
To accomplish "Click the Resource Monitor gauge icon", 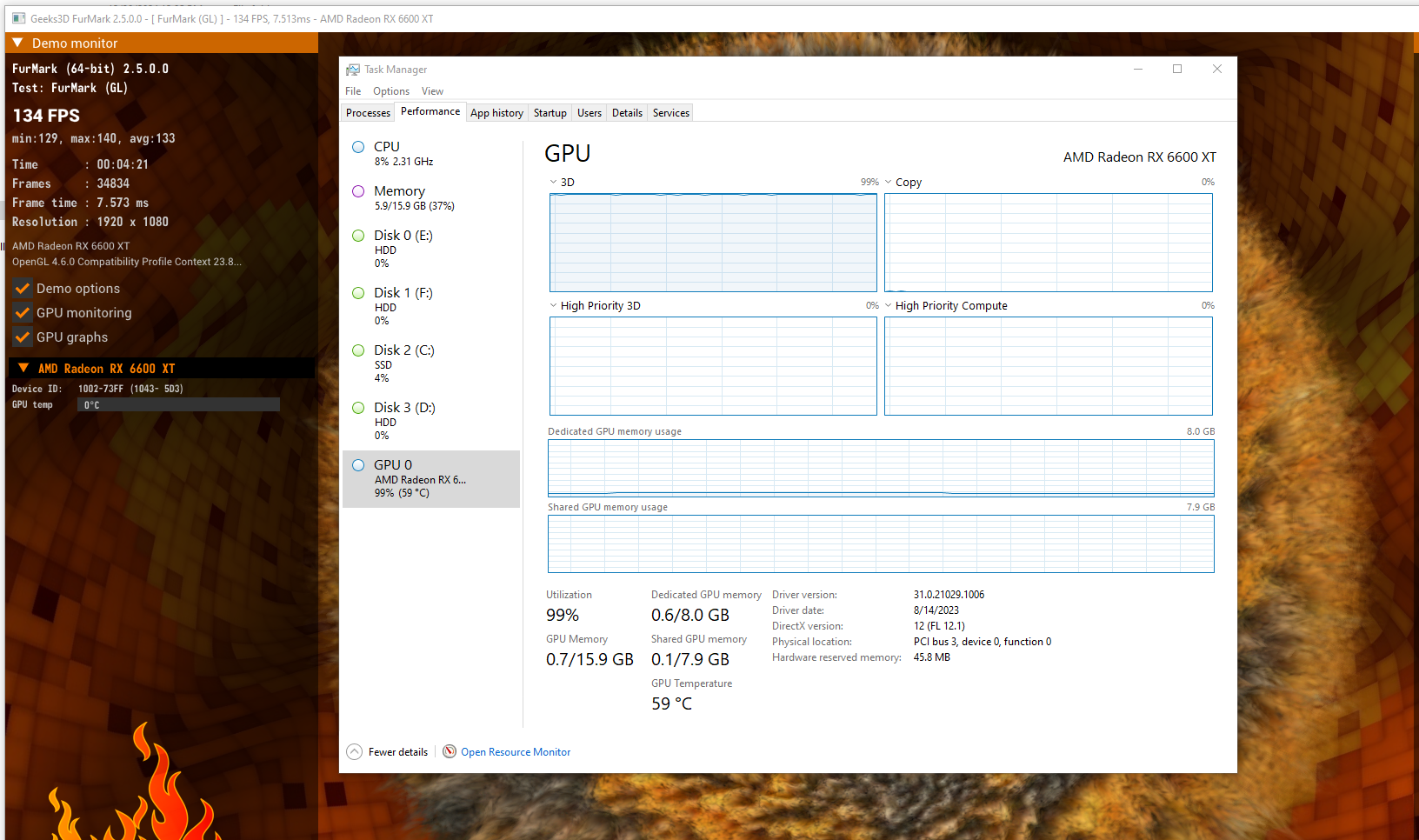I will [x=450, y=751].
